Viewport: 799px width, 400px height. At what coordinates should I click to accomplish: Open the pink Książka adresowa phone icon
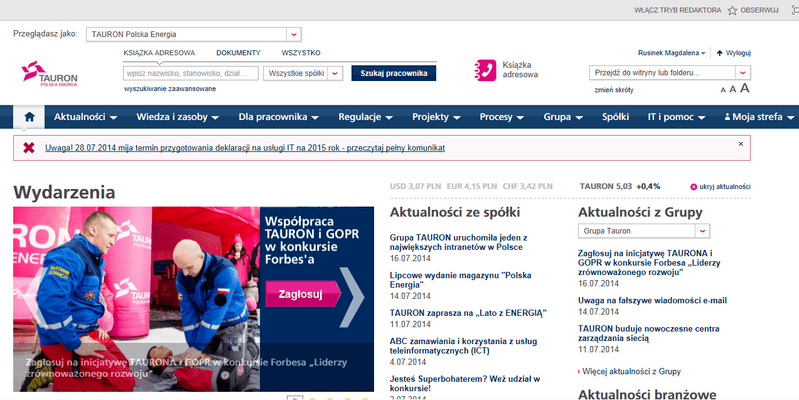pyautogui.click(x=485, y=70)
